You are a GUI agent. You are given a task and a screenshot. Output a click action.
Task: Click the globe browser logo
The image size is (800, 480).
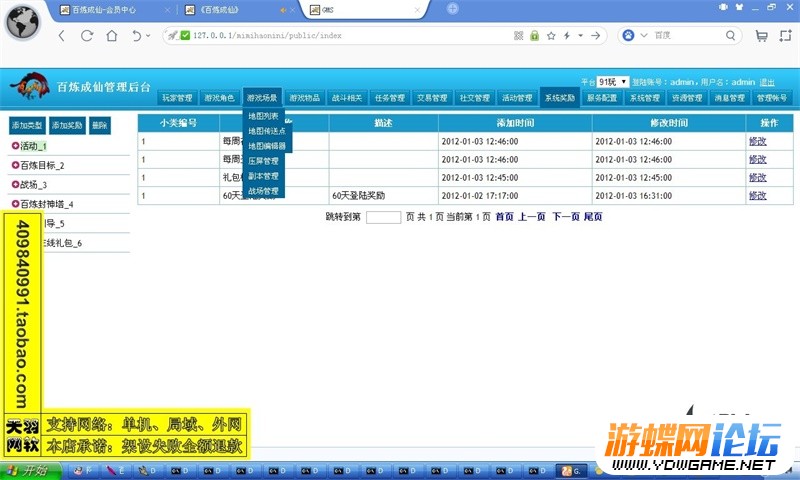22,23
